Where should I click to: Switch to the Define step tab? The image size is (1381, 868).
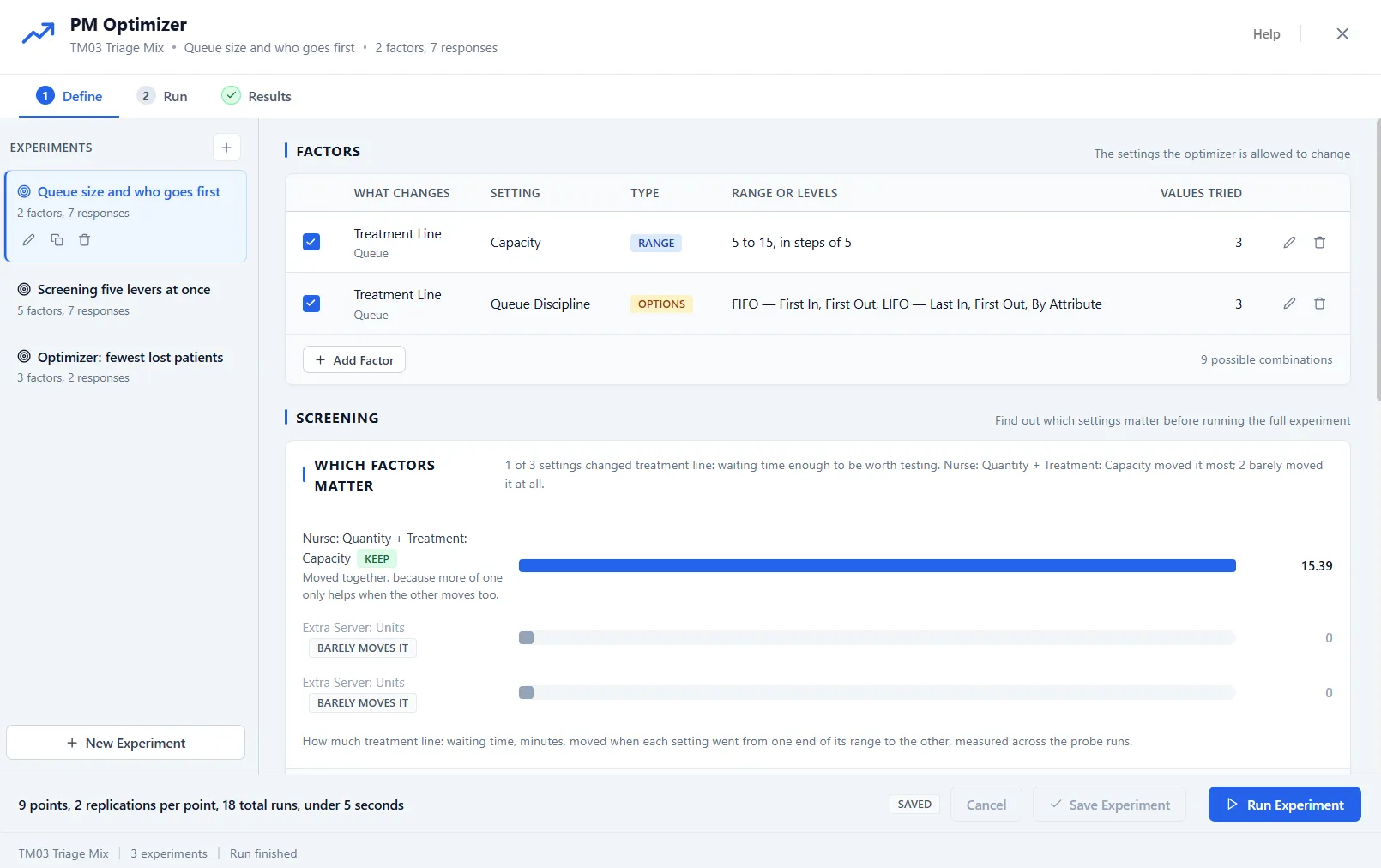[x=69, y=96]
